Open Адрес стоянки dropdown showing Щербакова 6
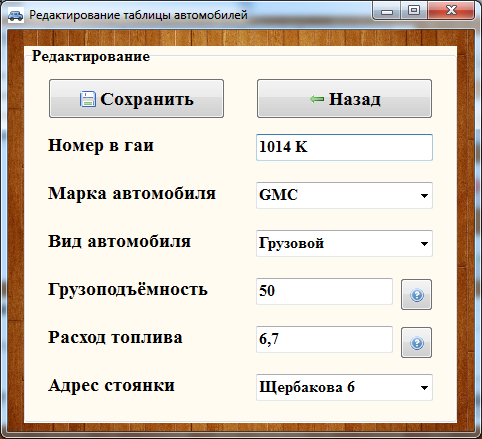The height and width of the screenshot is (439, 482). click(344, 387)
